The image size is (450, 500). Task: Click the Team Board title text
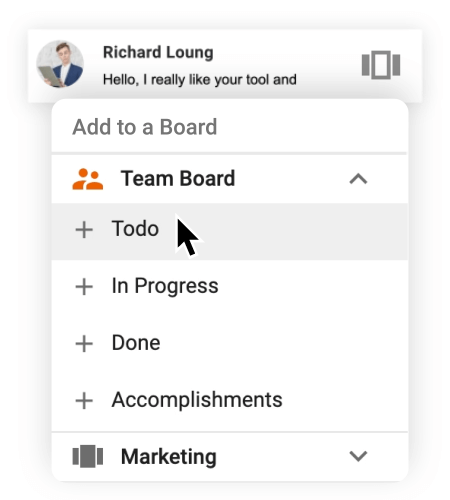click(x=178, y=178)
